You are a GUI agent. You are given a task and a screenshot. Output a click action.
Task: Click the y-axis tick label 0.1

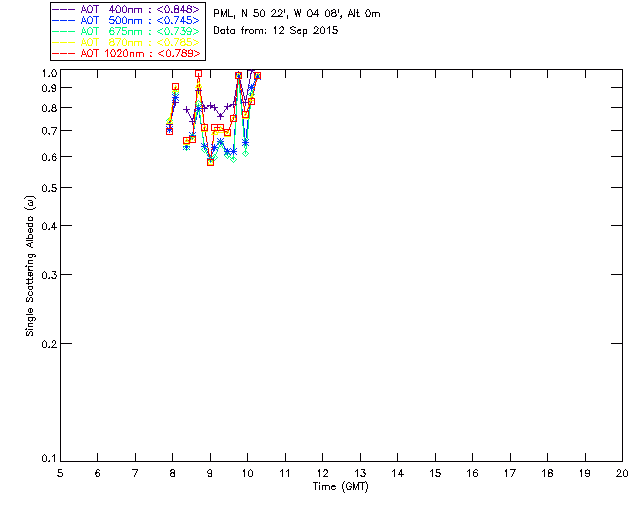click(48, 459)
